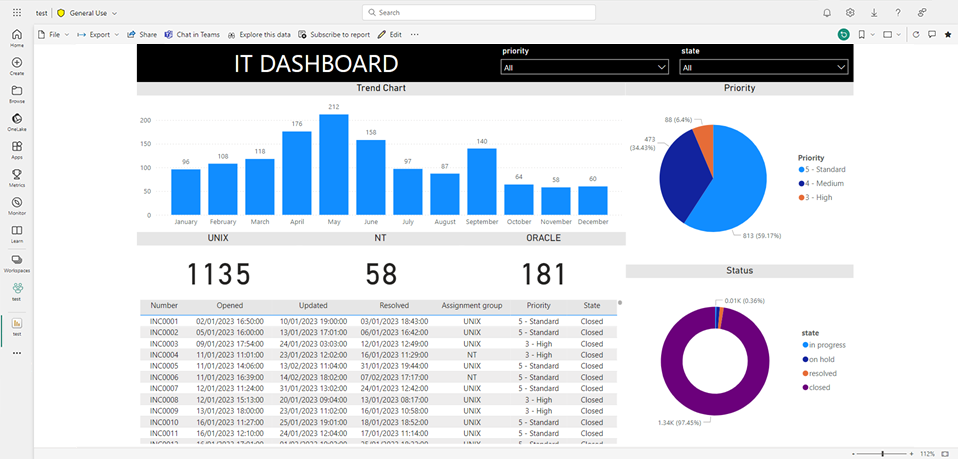This screenshot has width=958, height=459.
Task: Expand the state slicer dropdown
Action: pyautogui.click(x=764, y=67)
